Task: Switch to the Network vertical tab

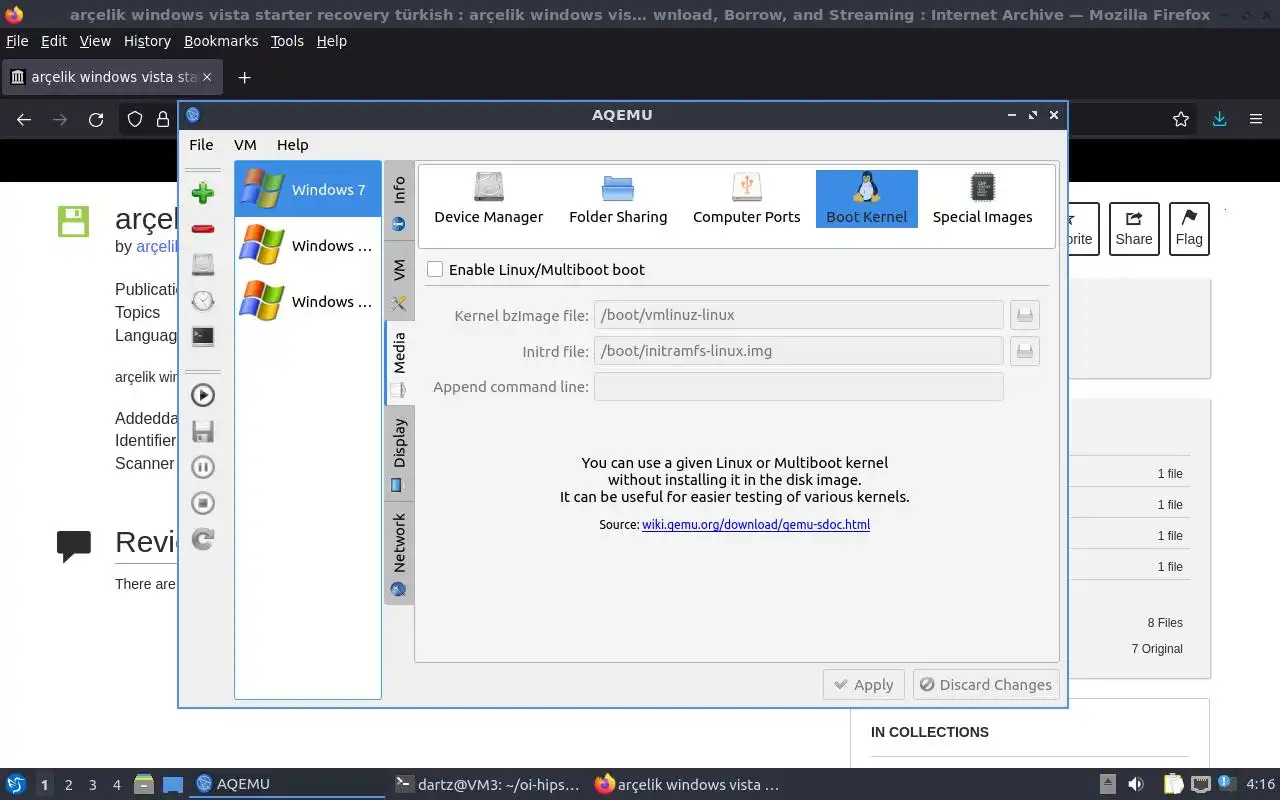Action: point(399,553)
